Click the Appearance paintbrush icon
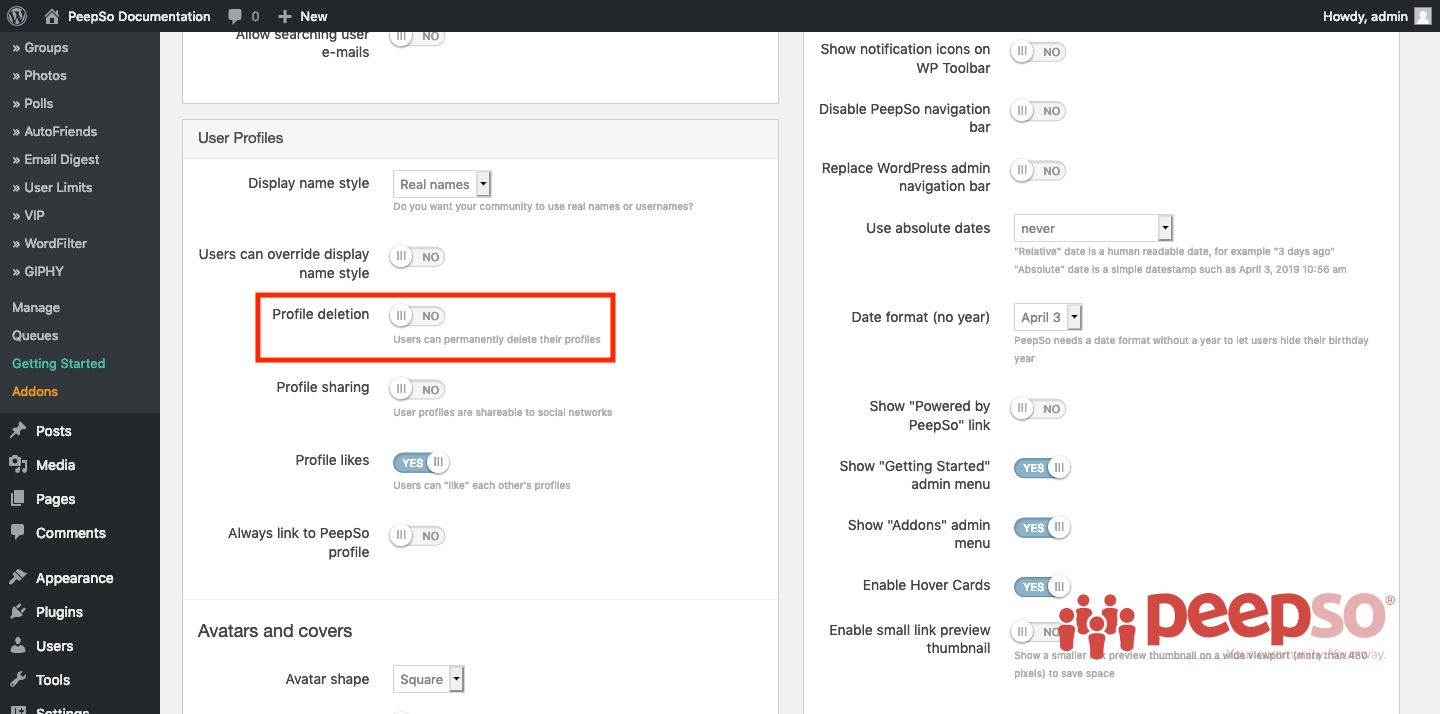Screen dimensions: 1440x714 click(18, 578)
